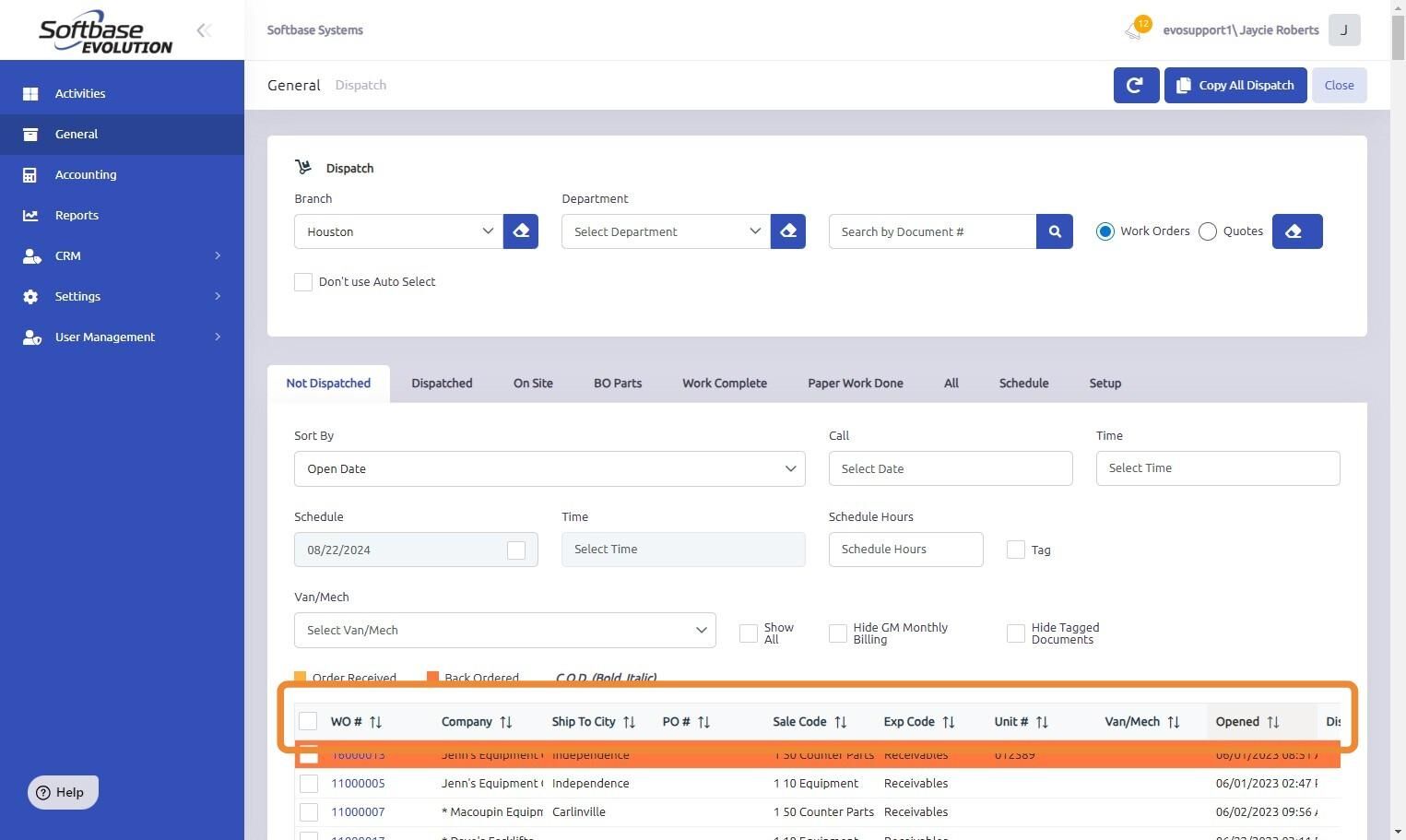This screenshot has height=840, width=1406.
Task: Click the Help button
Action: coord(63,792)
